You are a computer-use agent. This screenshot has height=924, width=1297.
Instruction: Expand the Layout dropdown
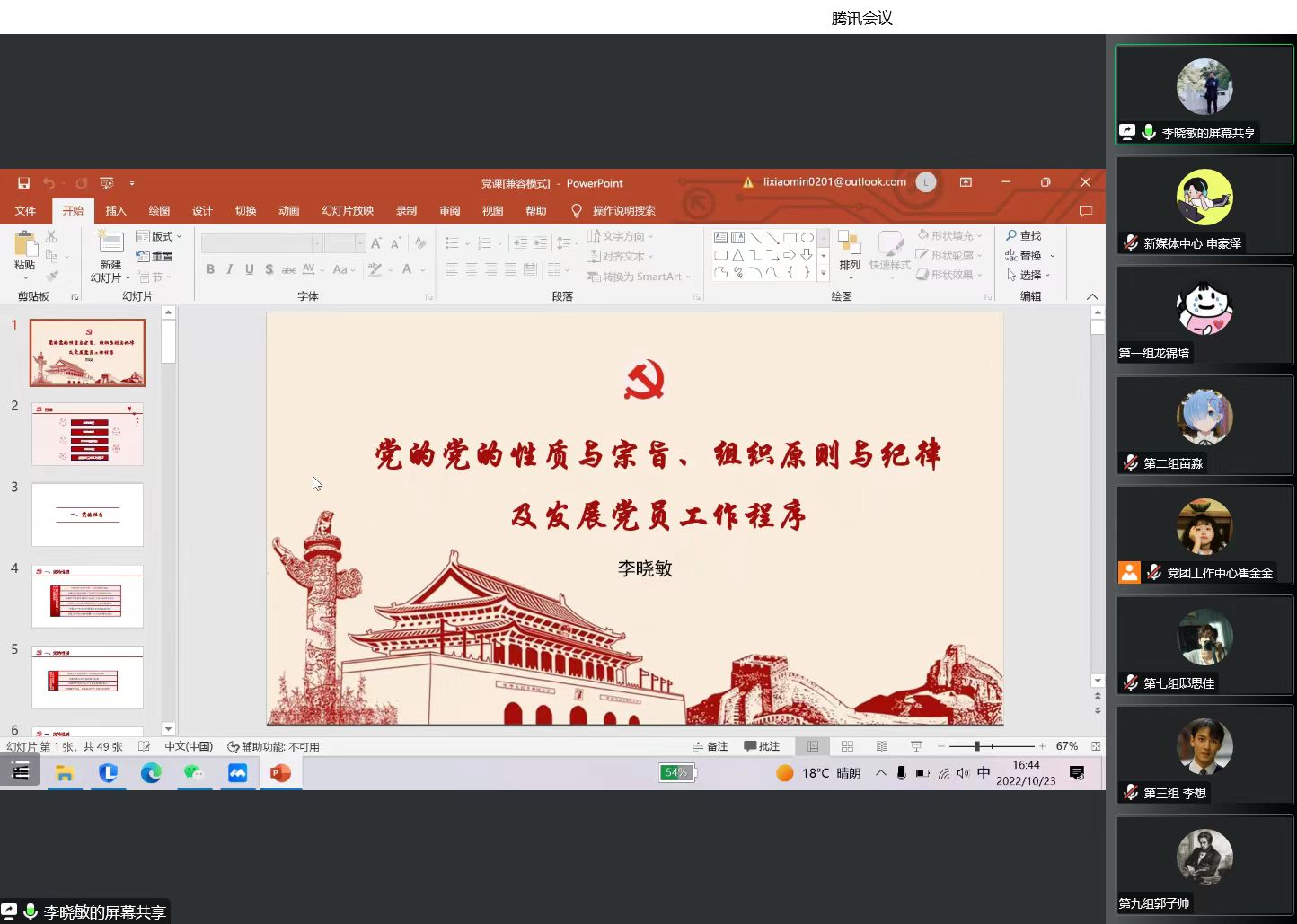pyautogui.click(x=159, y=236)
